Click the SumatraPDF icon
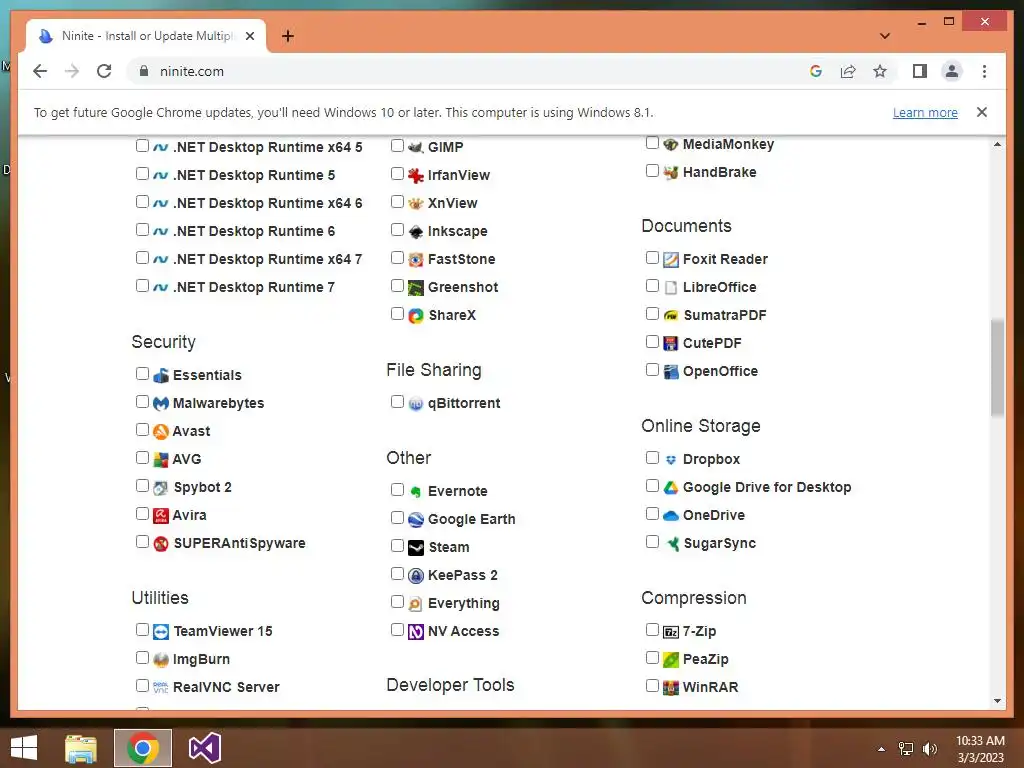Viewport: 1024px width, 768px height. coord(671,315)
